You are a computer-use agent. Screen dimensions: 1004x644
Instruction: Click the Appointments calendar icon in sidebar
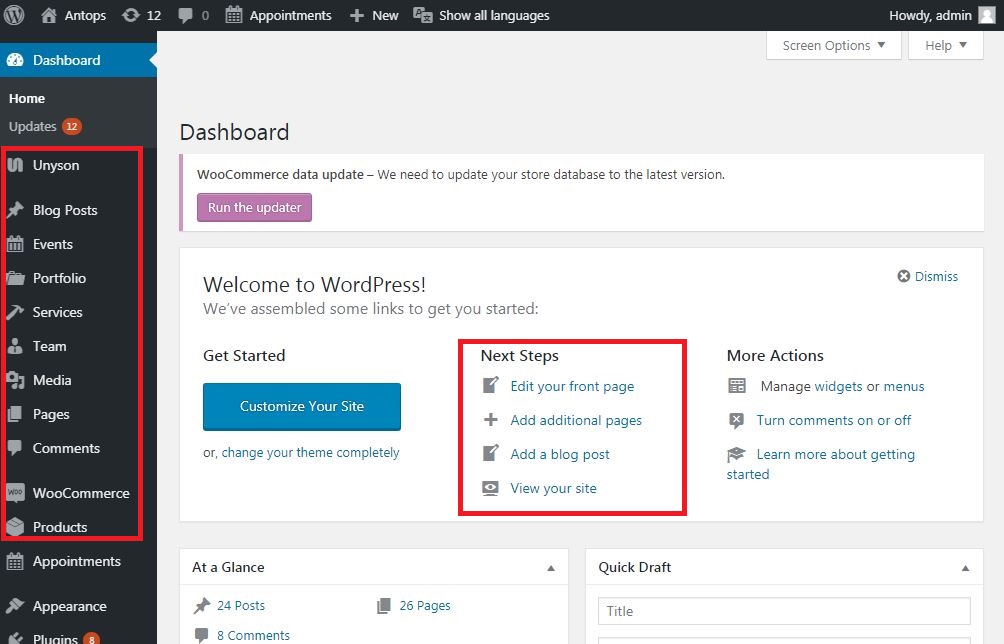15,561
